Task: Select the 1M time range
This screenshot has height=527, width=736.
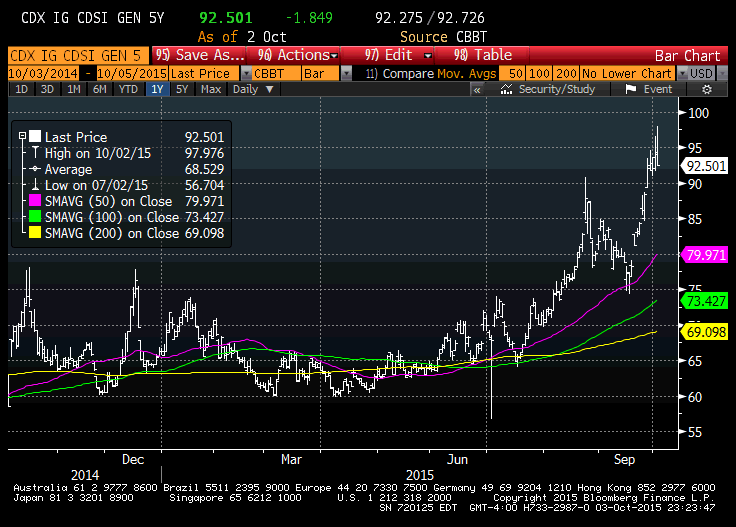Action: click(x=74, y=89)
